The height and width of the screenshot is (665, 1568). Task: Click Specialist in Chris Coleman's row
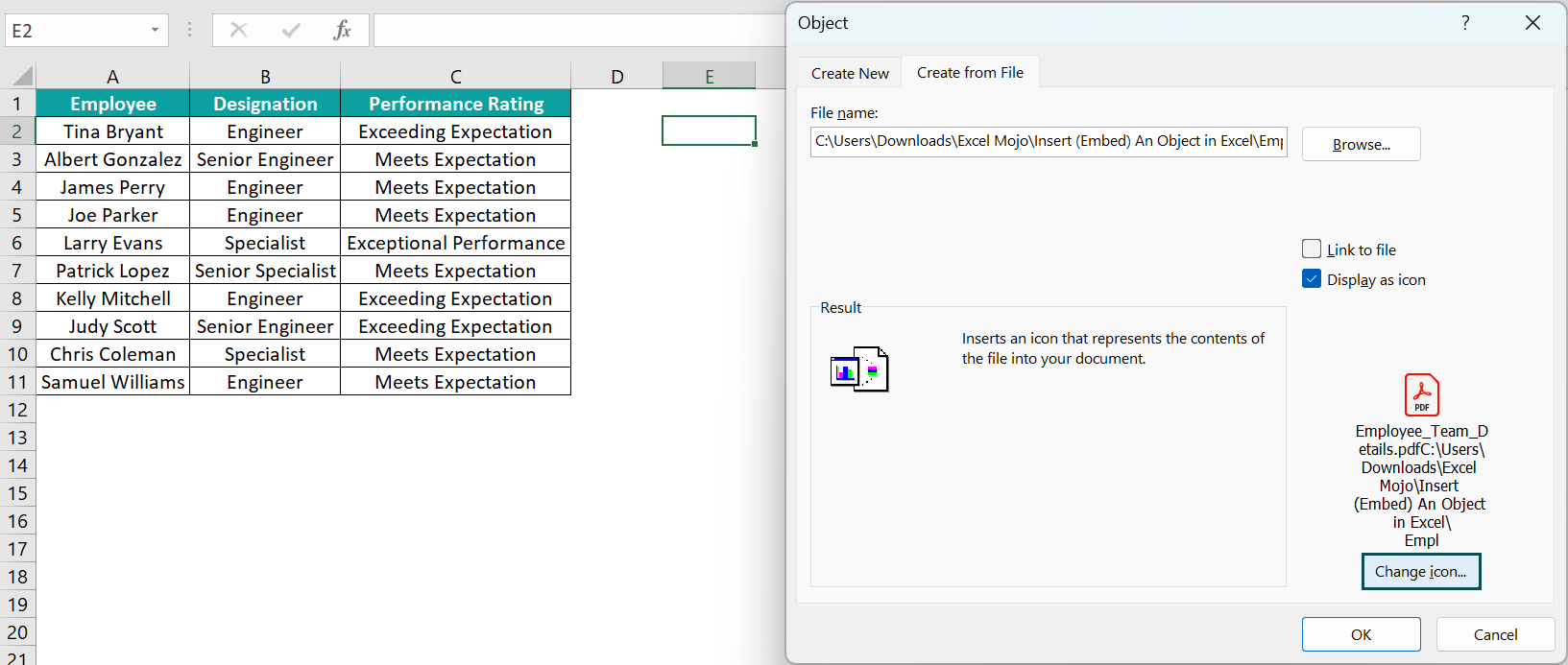click(x=265, y=354)
